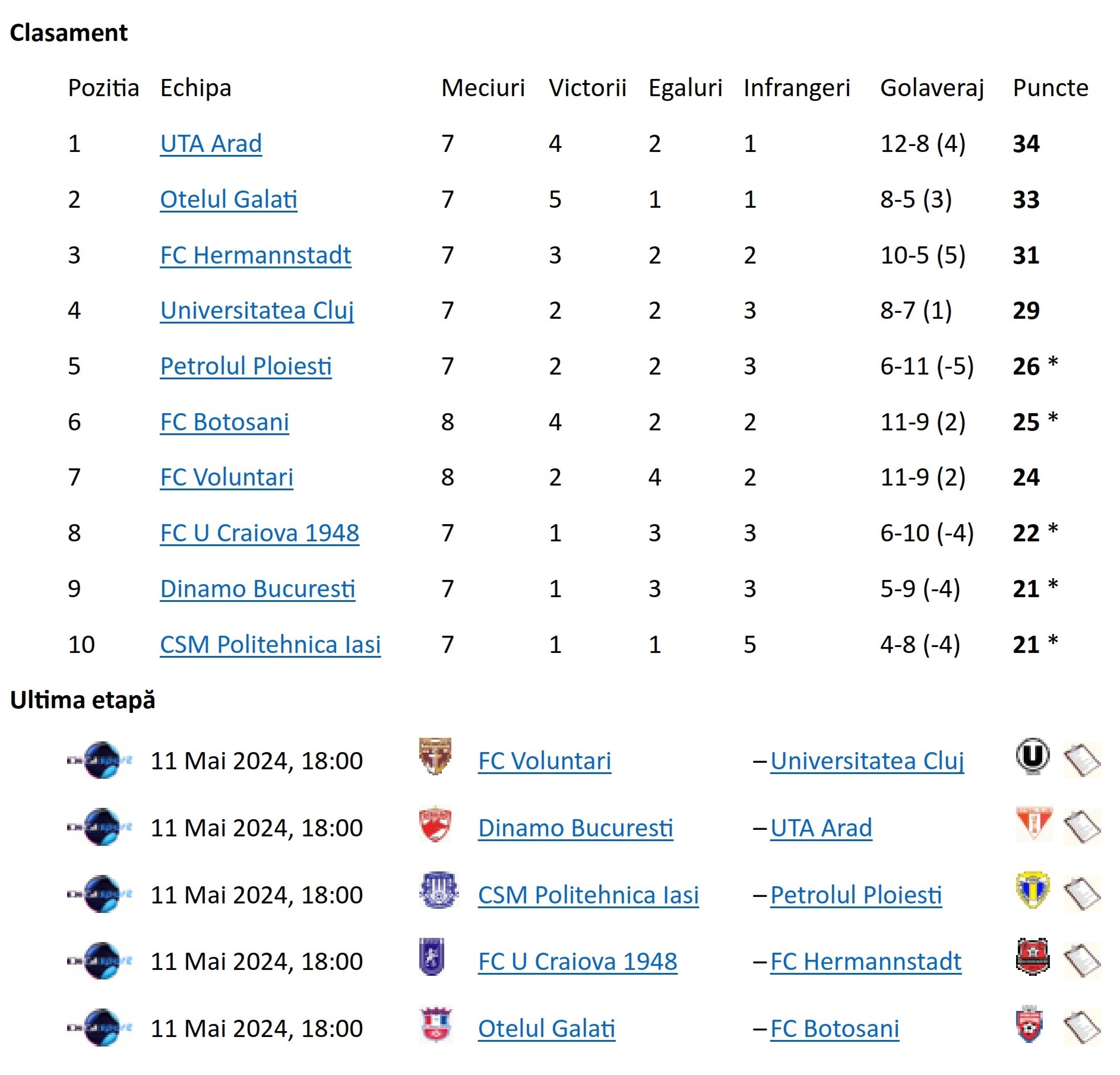Open match report icon for Otelul–Botosani match
Image resolution: width=1120 pixels, height=1075 pixels.
1081,1028
